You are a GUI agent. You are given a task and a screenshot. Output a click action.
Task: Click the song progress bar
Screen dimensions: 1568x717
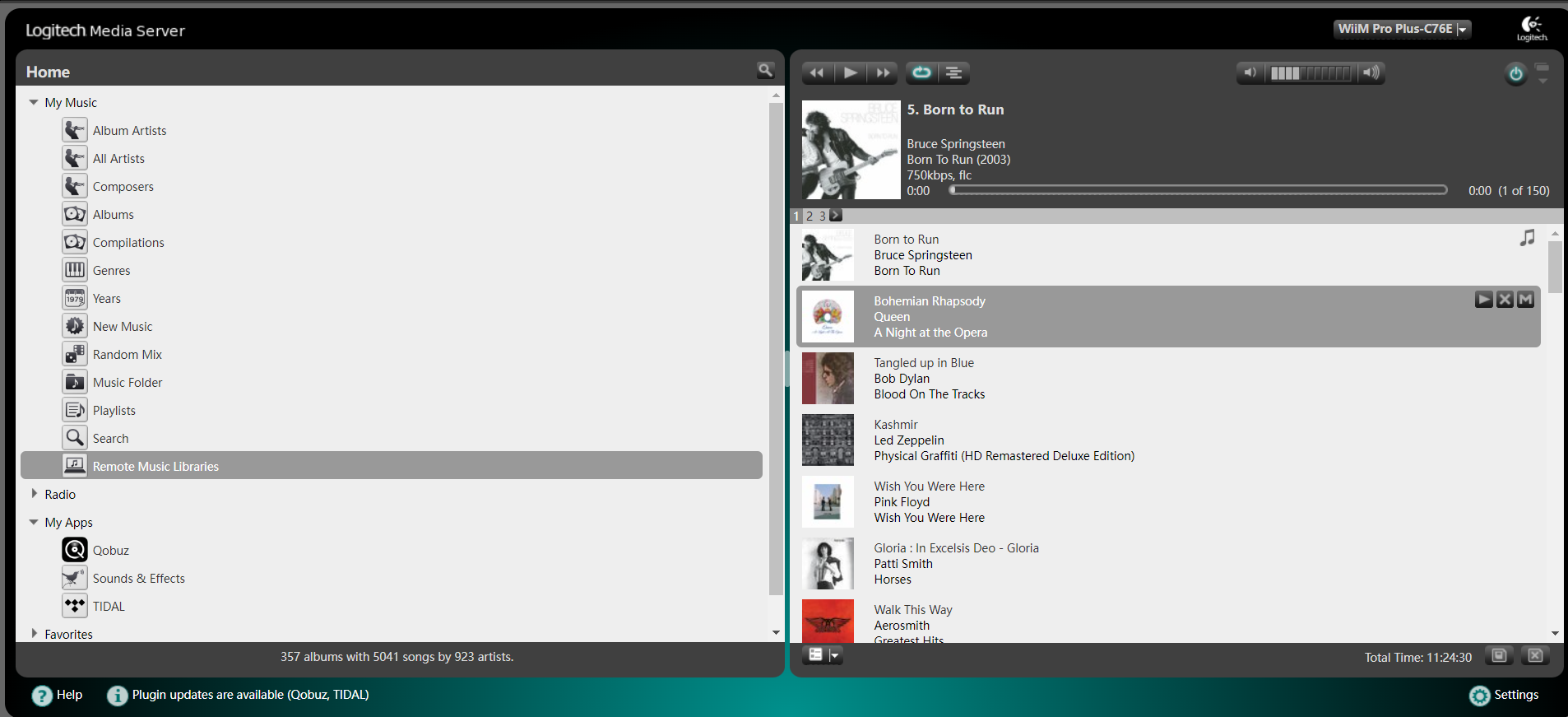pos(1199,190)
